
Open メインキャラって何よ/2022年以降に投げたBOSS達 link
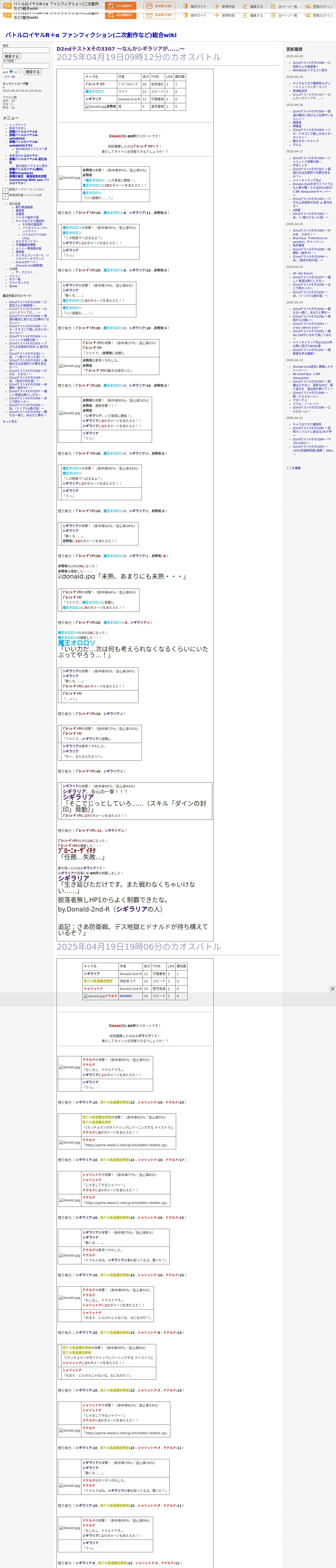[x=312, y=344]
